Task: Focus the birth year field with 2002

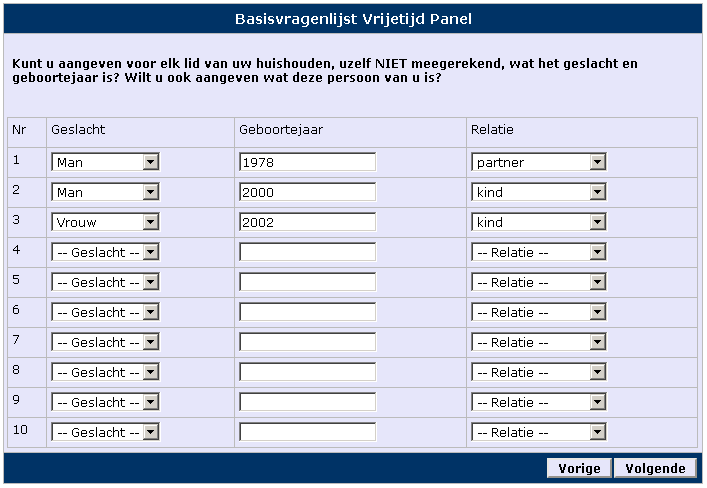Action: pyautogui.click(x=308, y=222)
